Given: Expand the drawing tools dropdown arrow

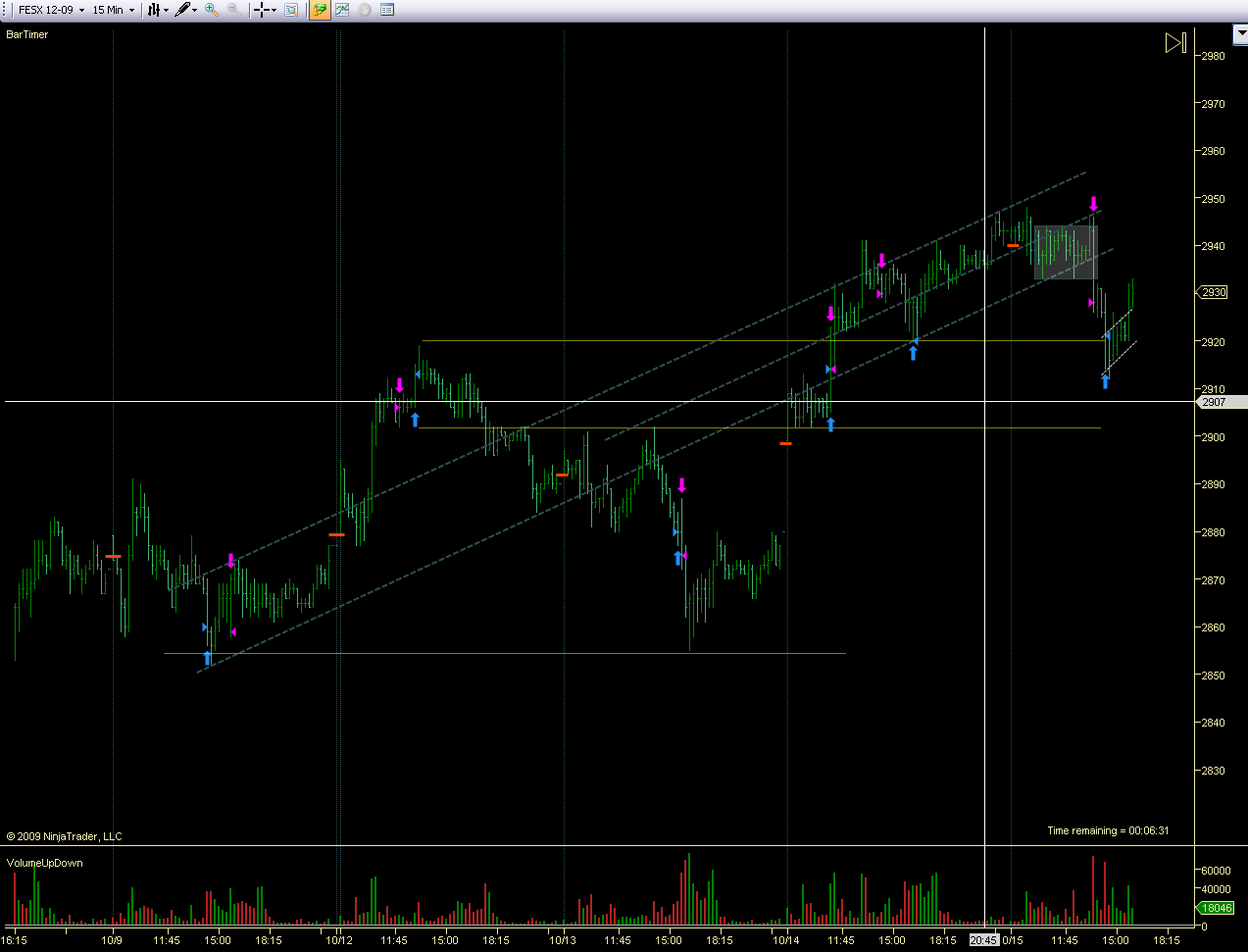Looking at the screenshot, I should click(x=195, y=10).
